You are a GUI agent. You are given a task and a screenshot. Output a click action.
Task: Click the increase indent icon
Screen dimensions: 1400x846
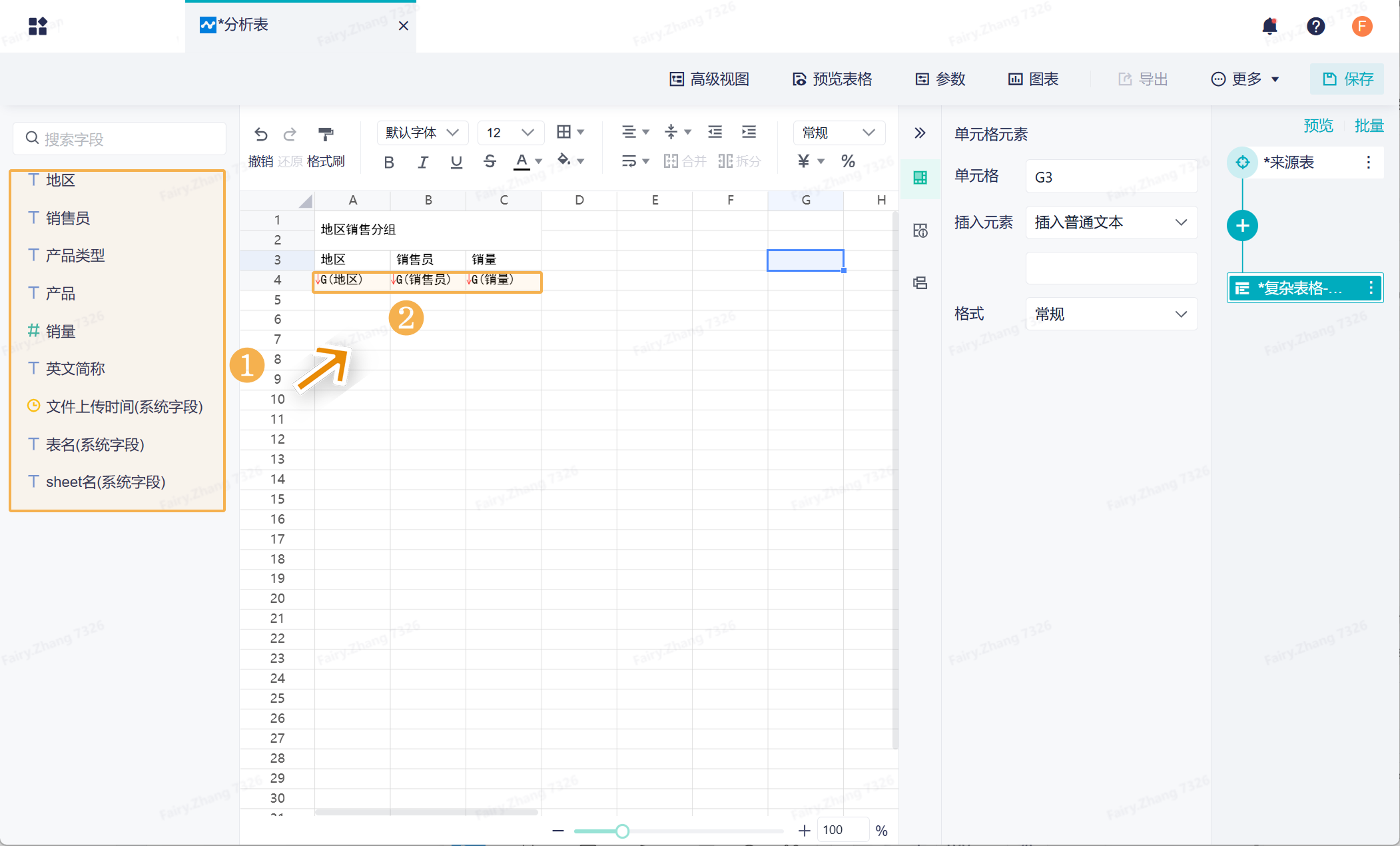[x=749, y=132]
